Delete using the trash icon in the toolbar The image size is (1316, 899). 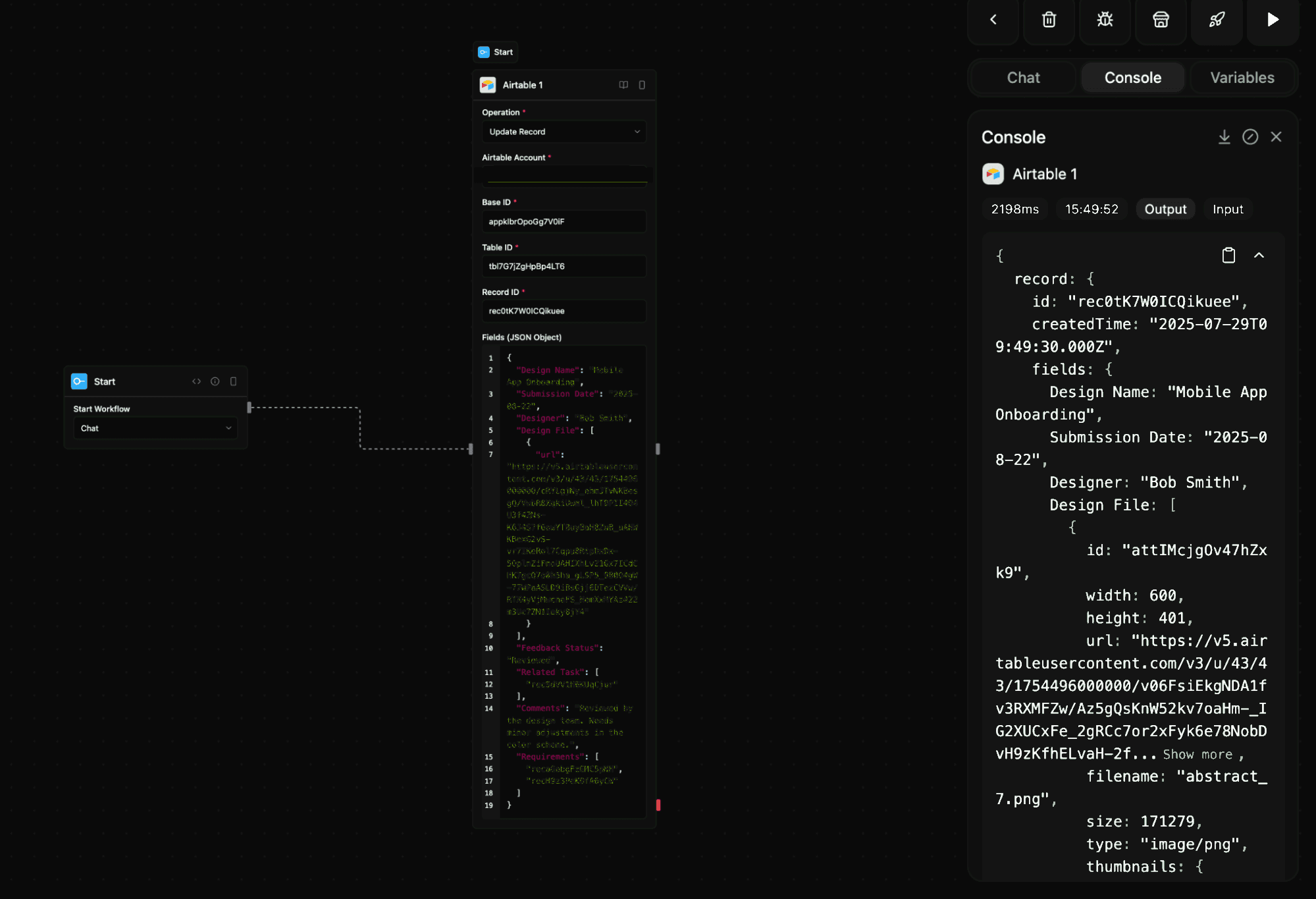[x=1048, y=20]
